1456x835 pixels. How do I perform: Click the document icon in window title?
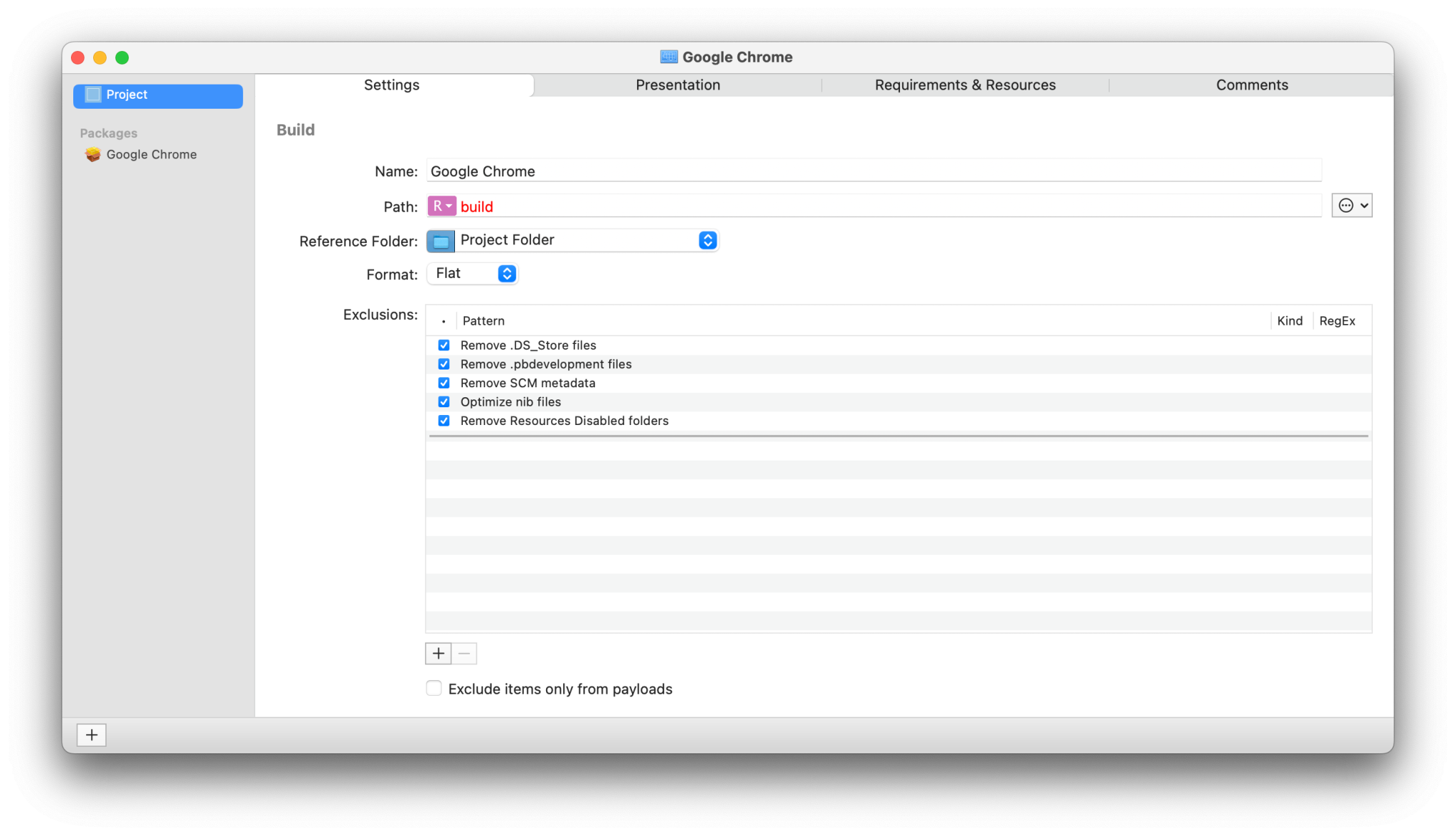coord(668,57)
